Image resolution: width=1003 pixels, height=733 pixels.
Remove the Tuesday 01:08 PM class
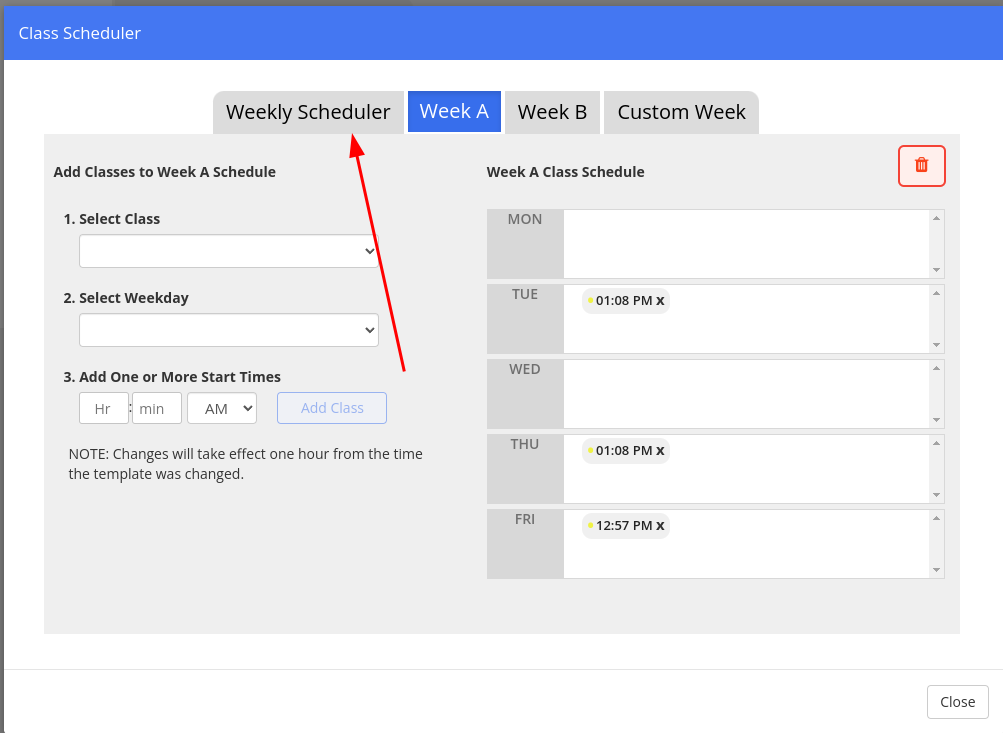(660, 301)
